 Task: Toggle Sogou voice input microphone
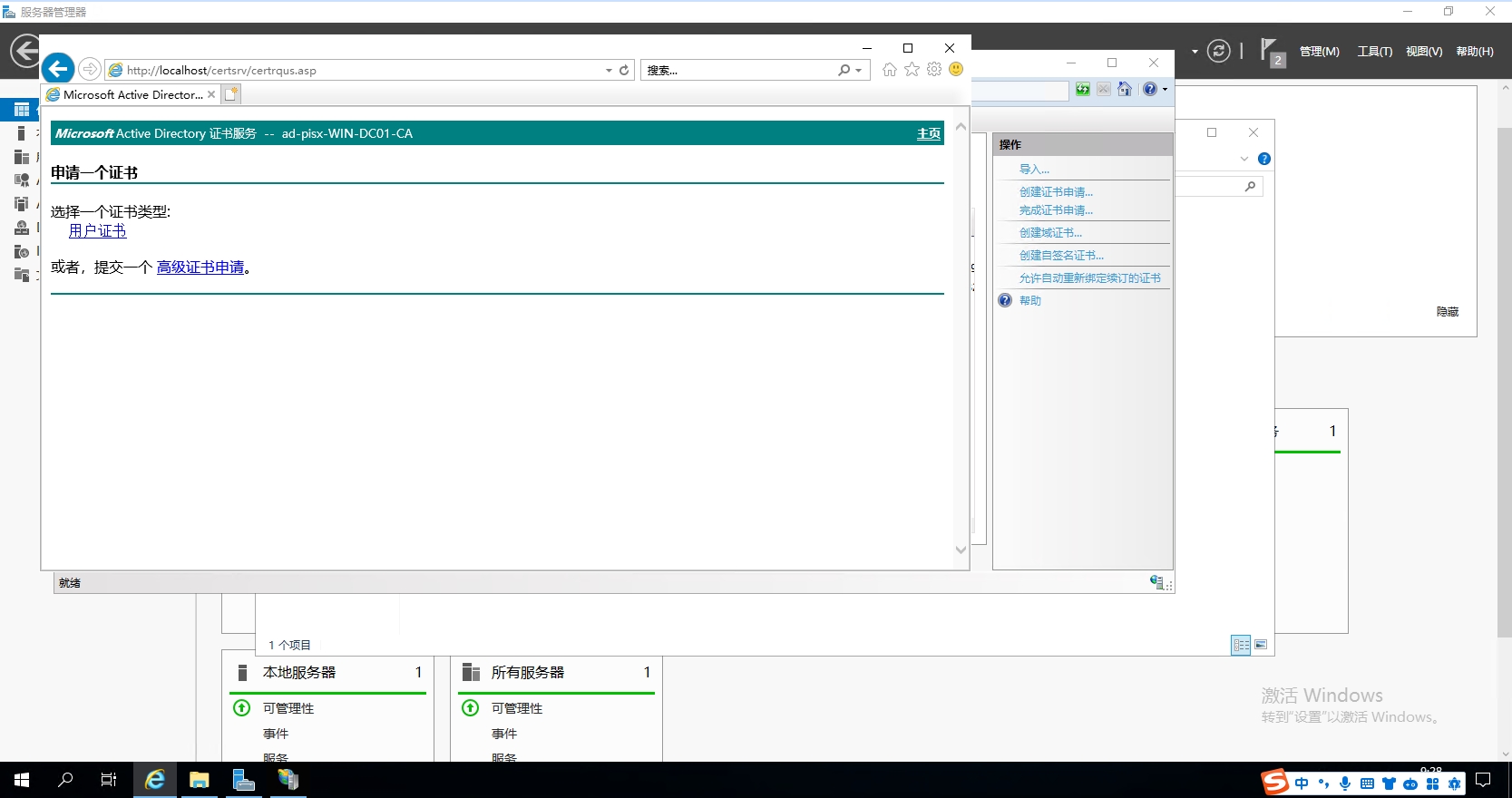1345,783
